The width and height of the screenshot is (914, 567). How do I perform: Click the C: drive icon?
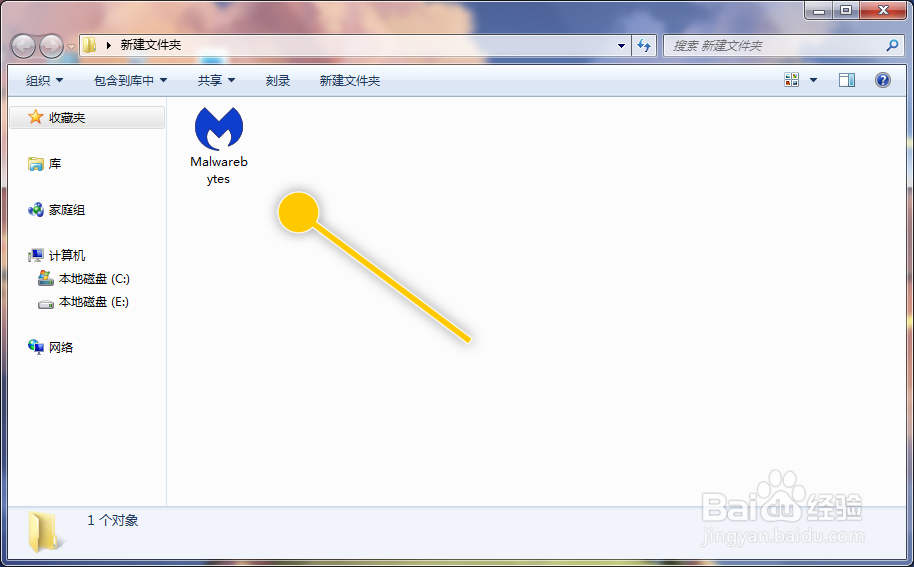pyautogui.click(x=45, y=278)
